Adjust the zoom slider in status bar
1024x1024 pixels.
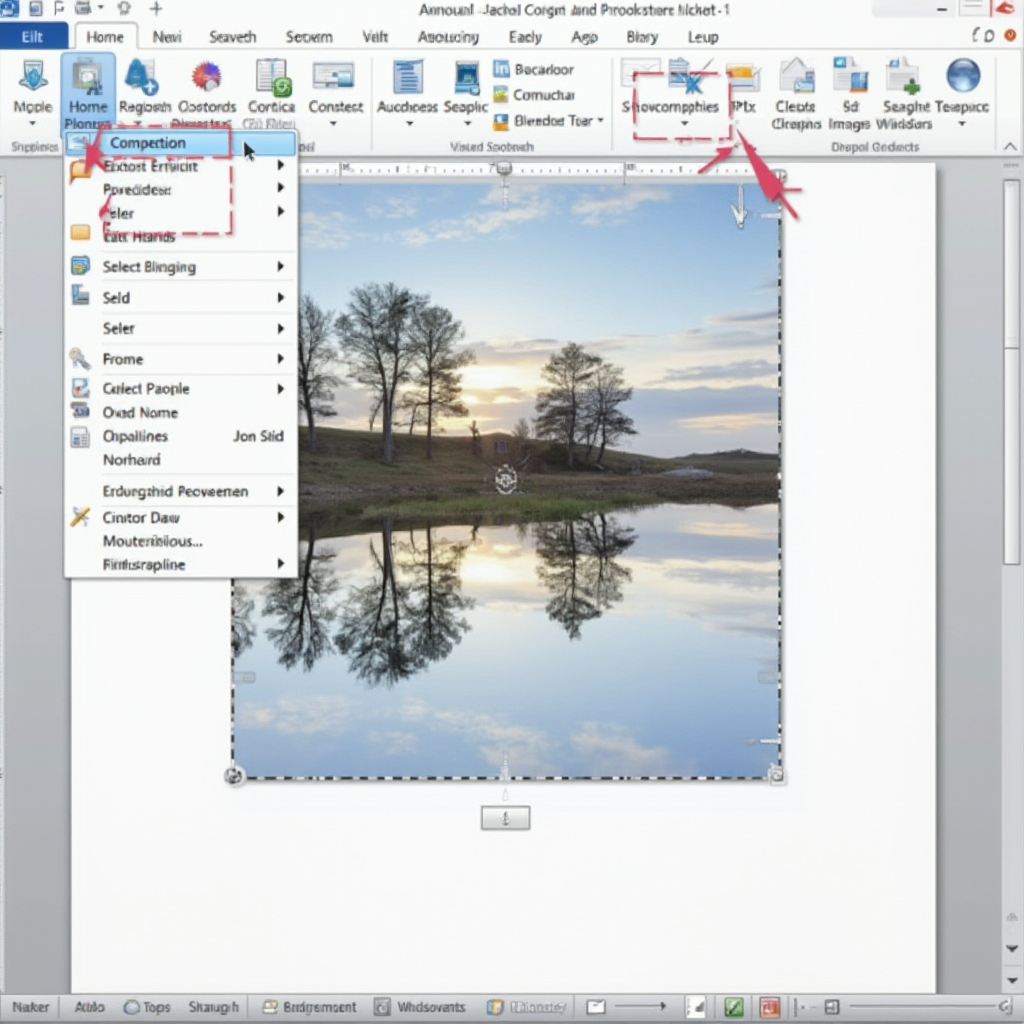pyautogui.click(x=920, y=1007)
